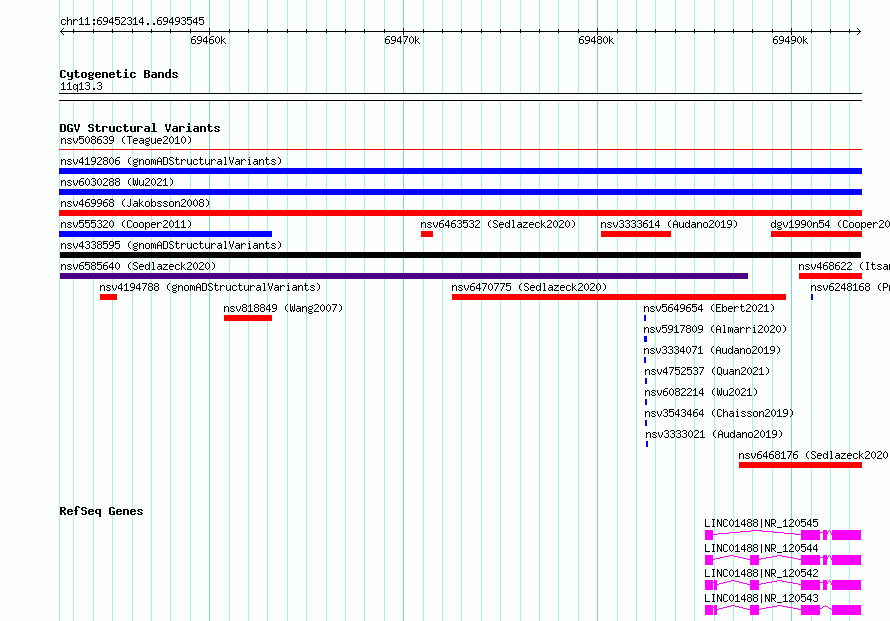Open the nsv6082214 (Wu2021) variant label
This screenshot has width=890, height=621.
[x=701, y=392]
